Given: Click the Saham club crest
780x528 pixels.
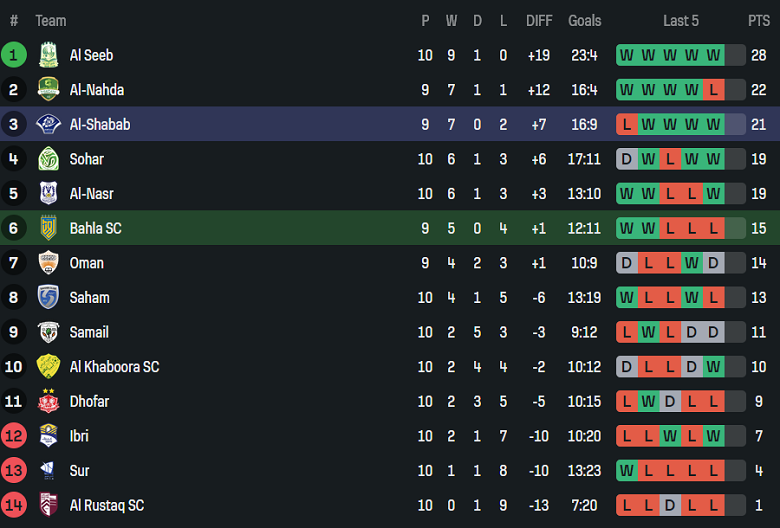Looking at the screenshot, I should point(48,297).
